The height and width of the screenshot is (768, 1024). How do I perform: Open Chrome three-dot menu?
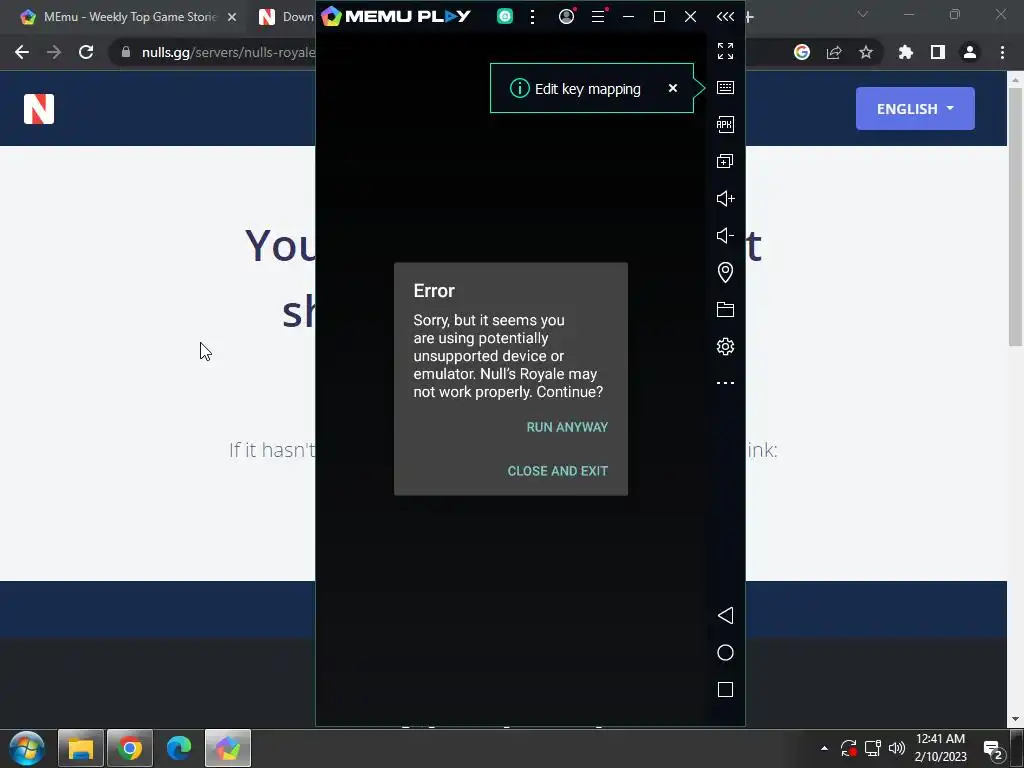pyautogui.click(x=1002, y=52)
